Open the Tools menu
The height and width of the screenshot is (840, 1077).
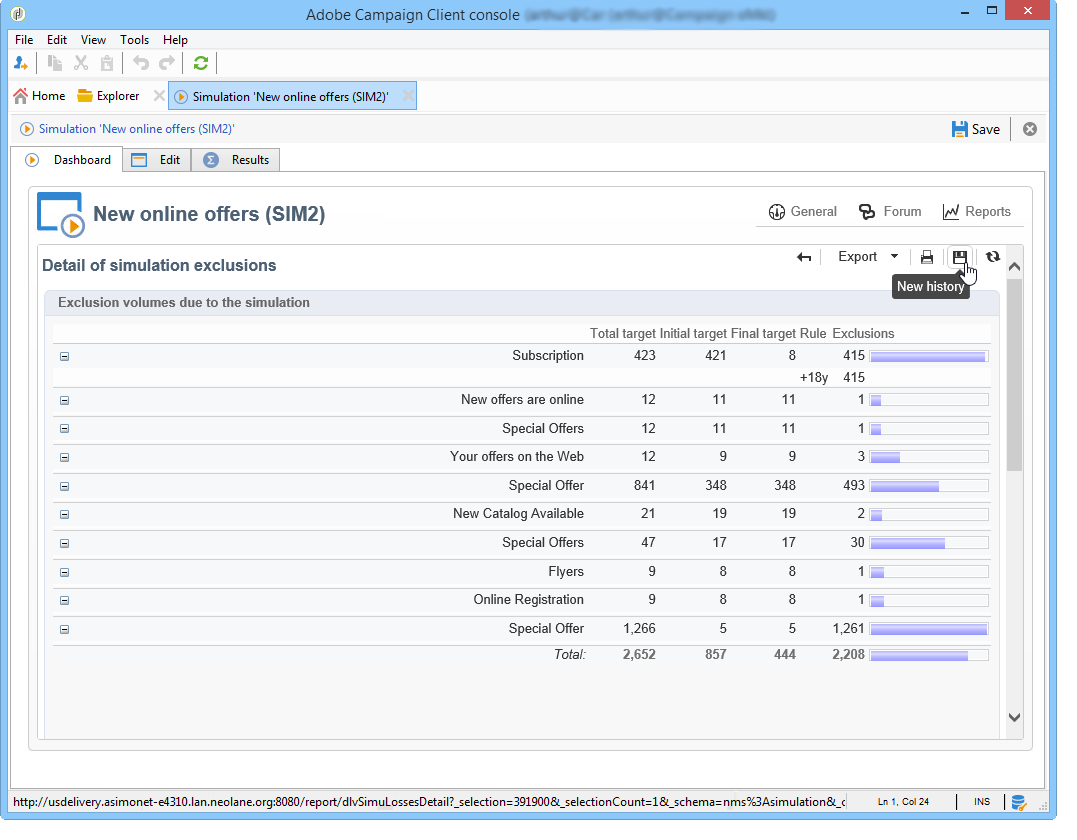tap(134, 40)
